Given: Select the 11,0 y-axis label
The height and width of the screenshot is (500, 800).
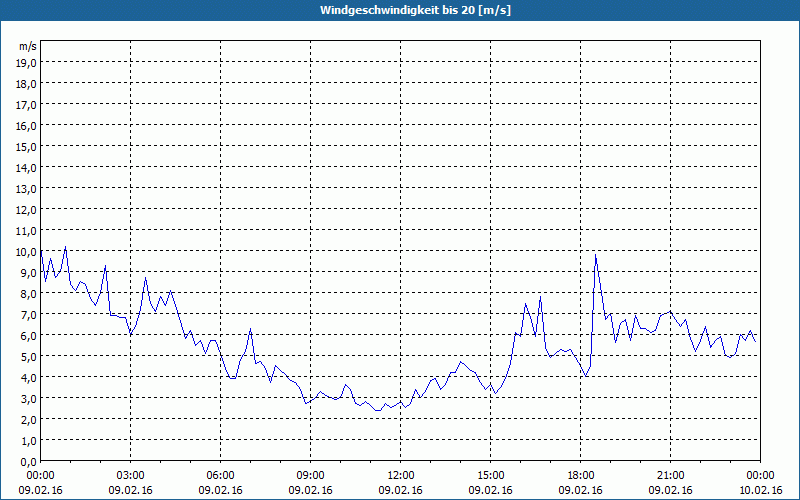Looking at the screenshot, I should 26,231.
